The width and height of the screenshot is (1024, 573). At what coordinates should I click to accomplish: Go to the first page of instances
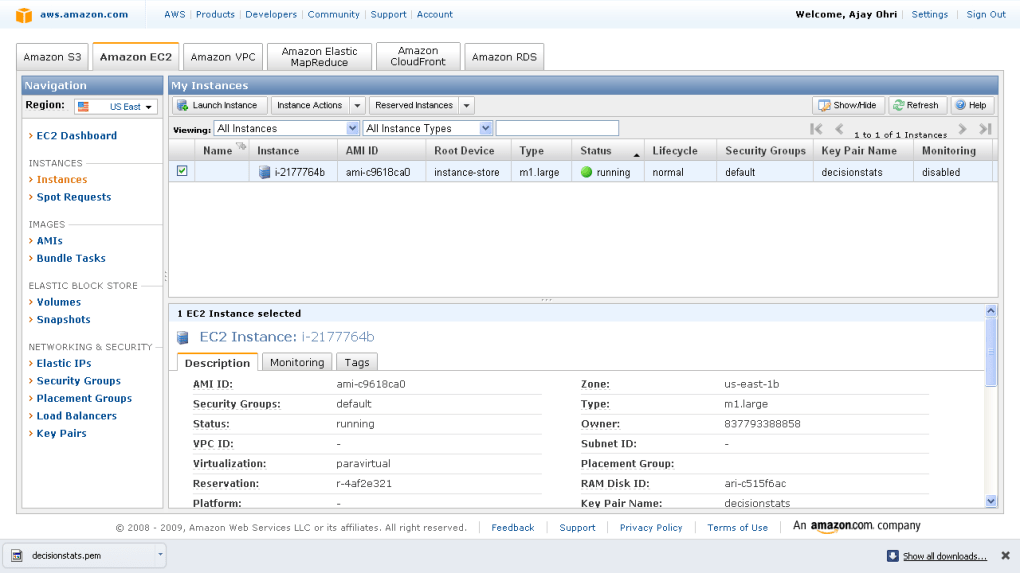point(817,129)
